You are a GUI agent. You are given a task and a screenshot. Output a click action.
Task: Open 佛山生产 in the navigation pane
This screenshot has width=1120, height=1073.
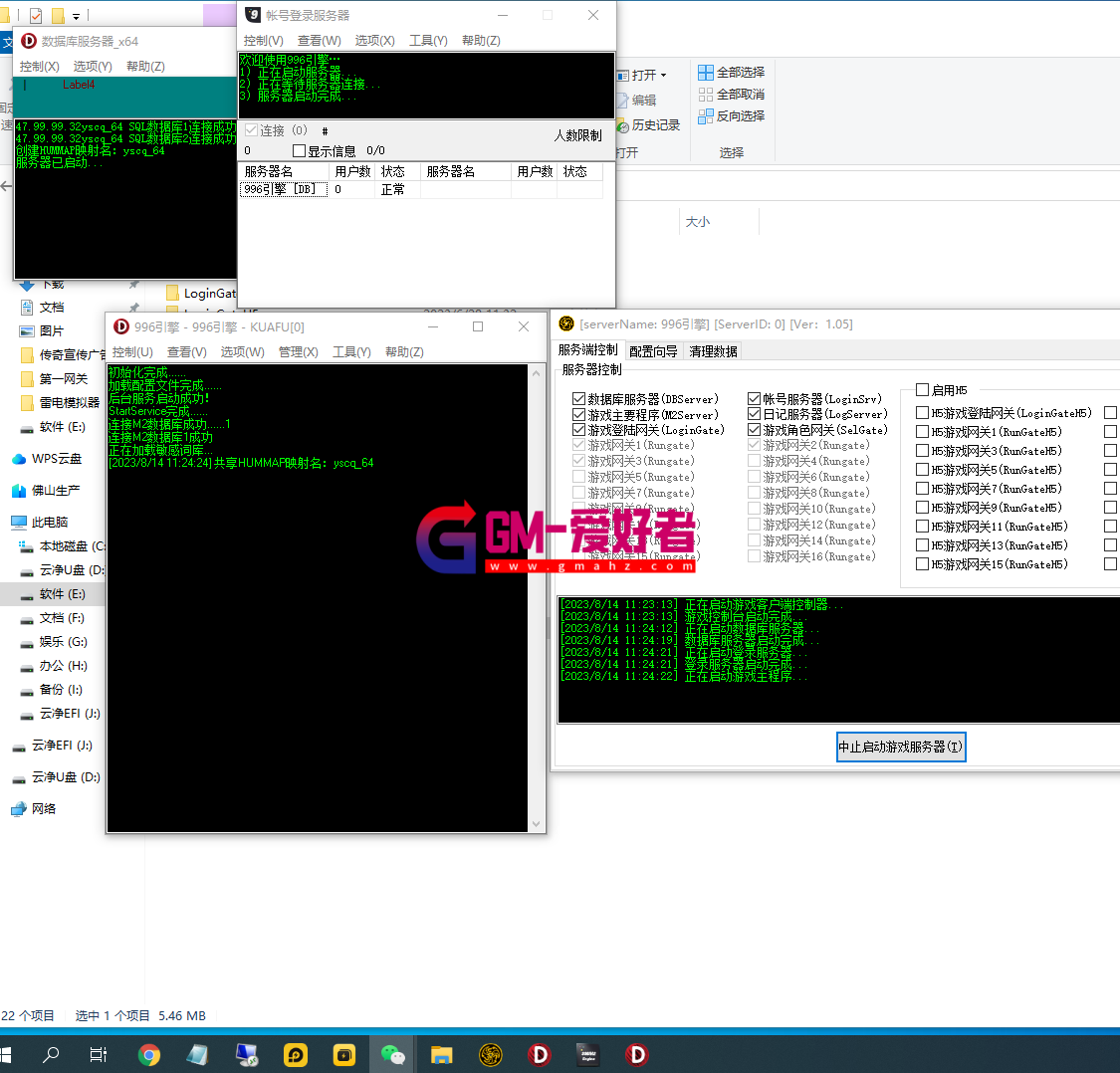55,491
